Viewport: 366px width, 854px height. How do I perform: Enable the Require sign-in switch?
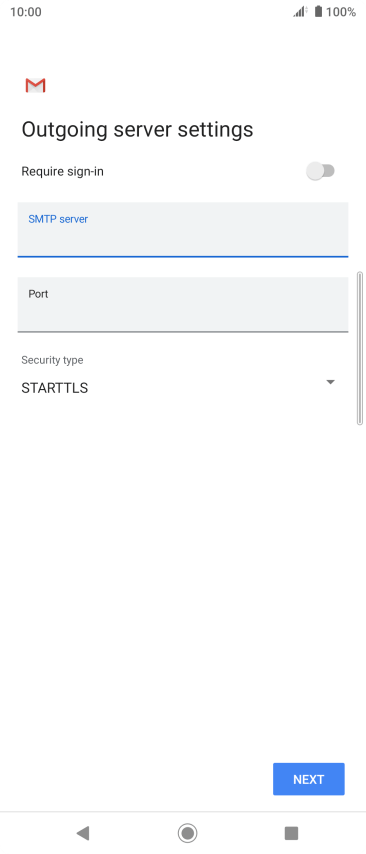(320, 171)
